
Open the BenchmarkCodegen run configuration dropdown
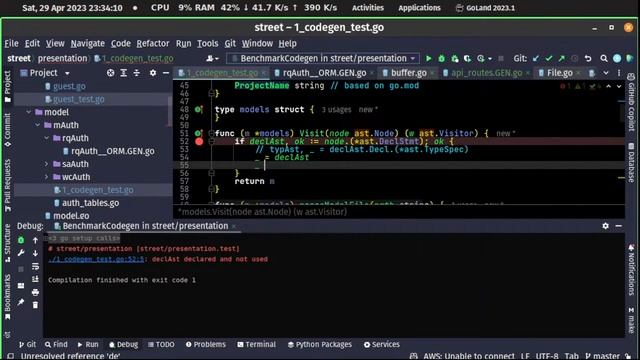coord(324,58)
